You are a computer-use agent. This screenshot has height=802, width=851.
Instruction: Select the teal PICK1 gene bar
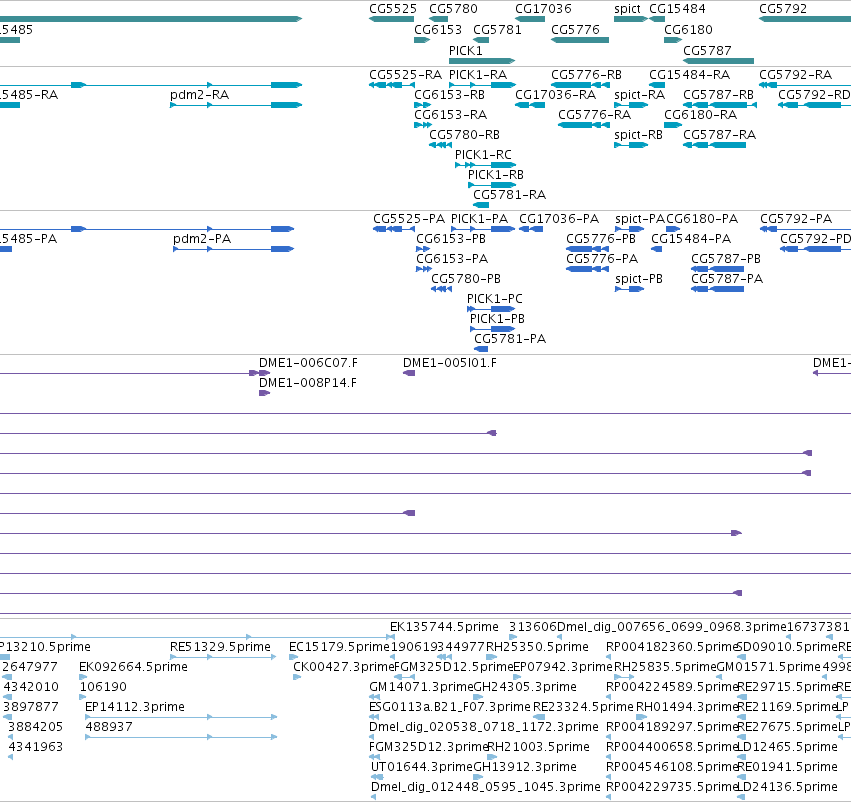click(482, 61)
